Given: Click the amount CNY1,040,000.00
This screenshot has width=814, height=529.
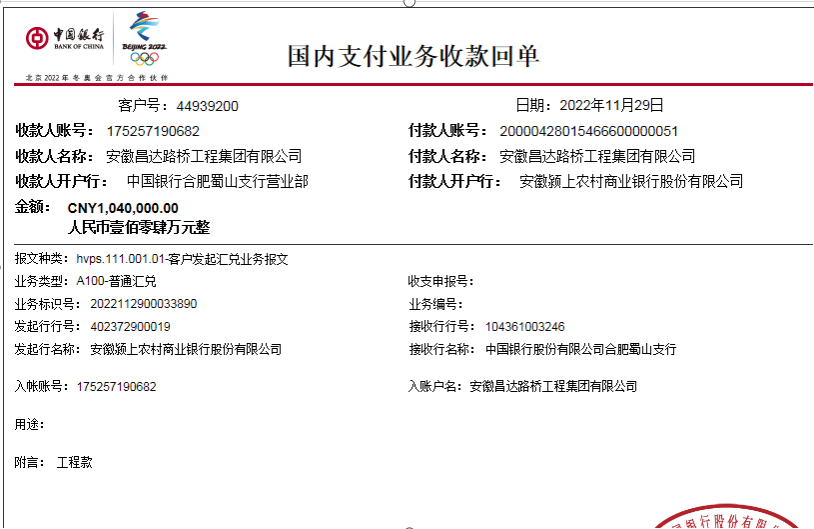Looking at the screenshot, I should coord(123,208).
